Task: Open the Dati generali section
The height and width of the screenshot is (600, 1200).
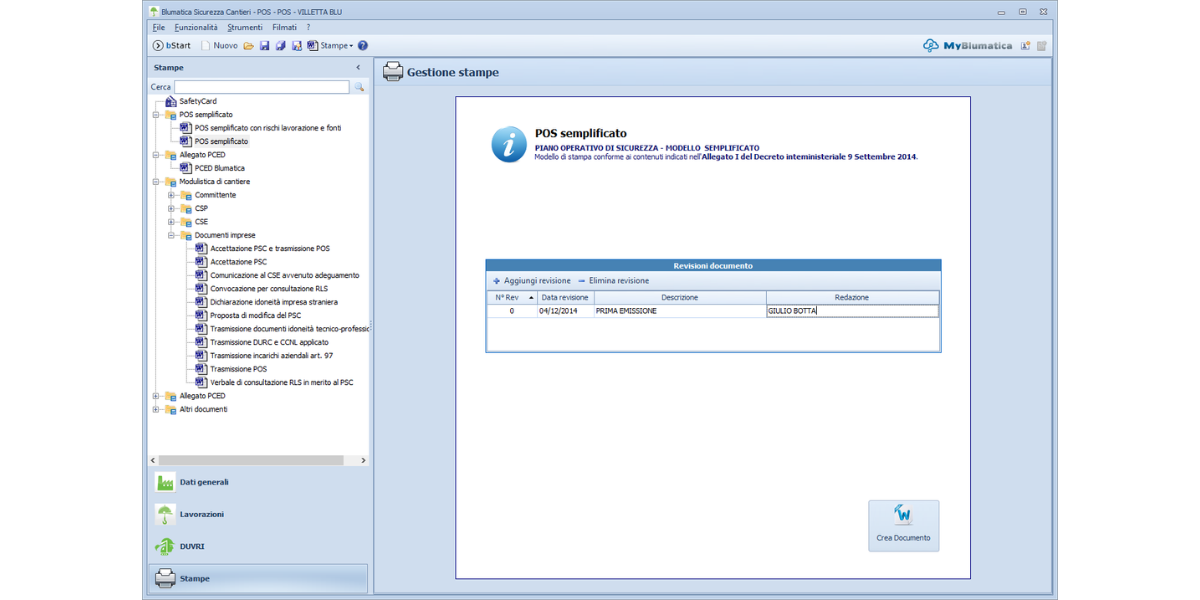Action: [204, 482]
